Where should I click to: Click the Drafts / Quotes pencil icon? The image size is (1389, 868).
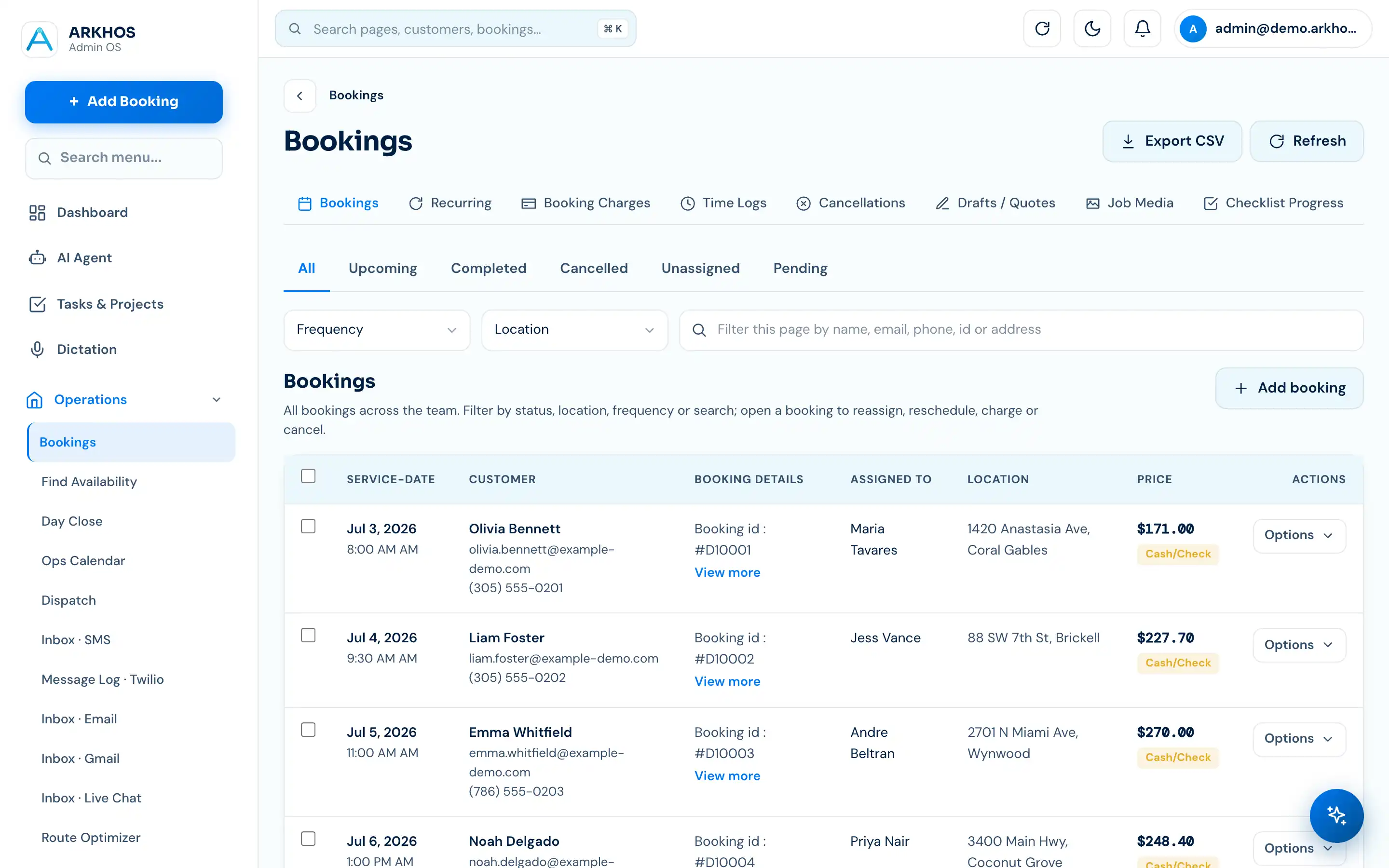tap(942, 203)
